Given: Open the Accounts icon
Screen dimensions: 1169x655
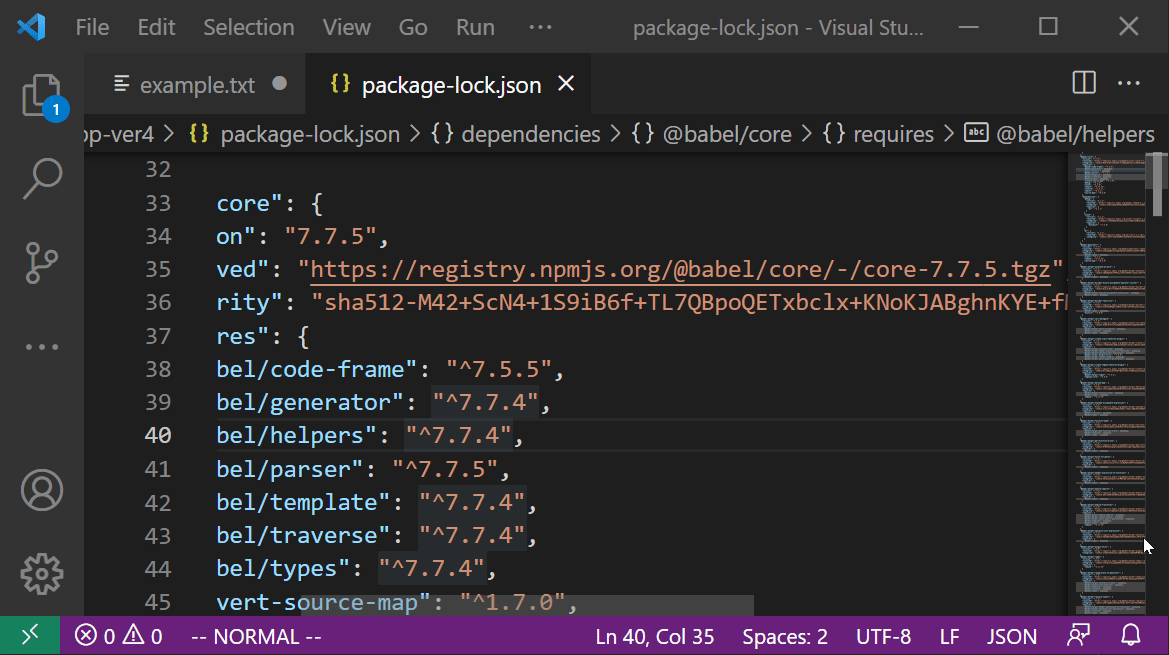Looking at the screenshot, I should pos(42,490).
